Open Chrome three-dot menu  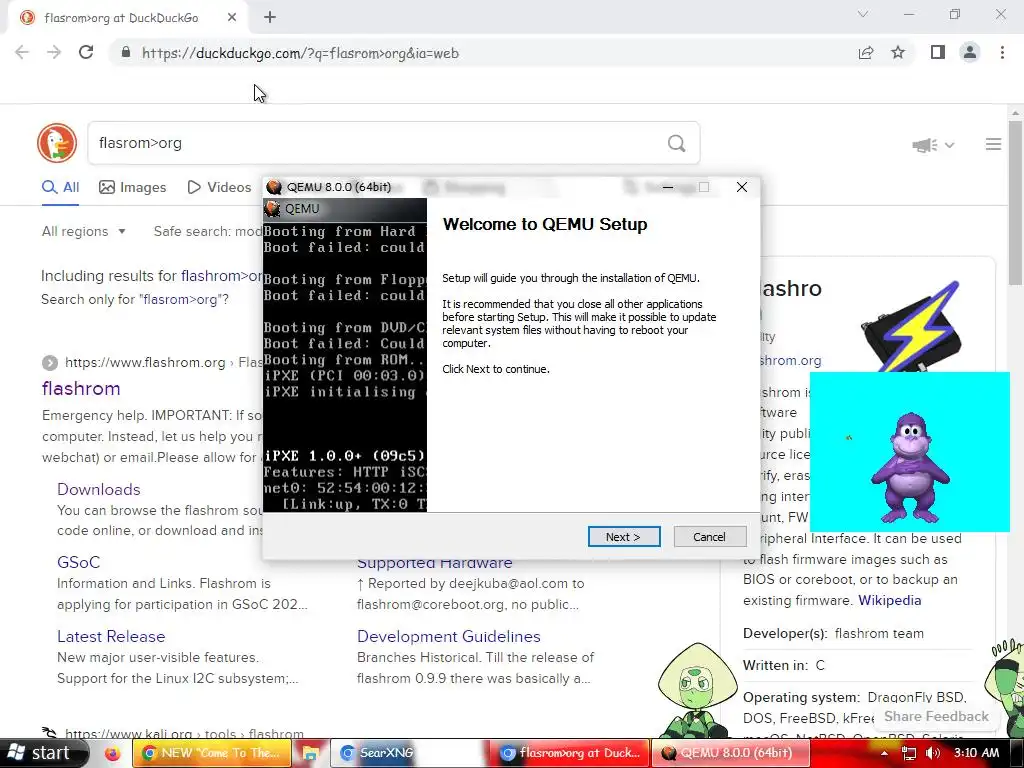click(1002, 53)
